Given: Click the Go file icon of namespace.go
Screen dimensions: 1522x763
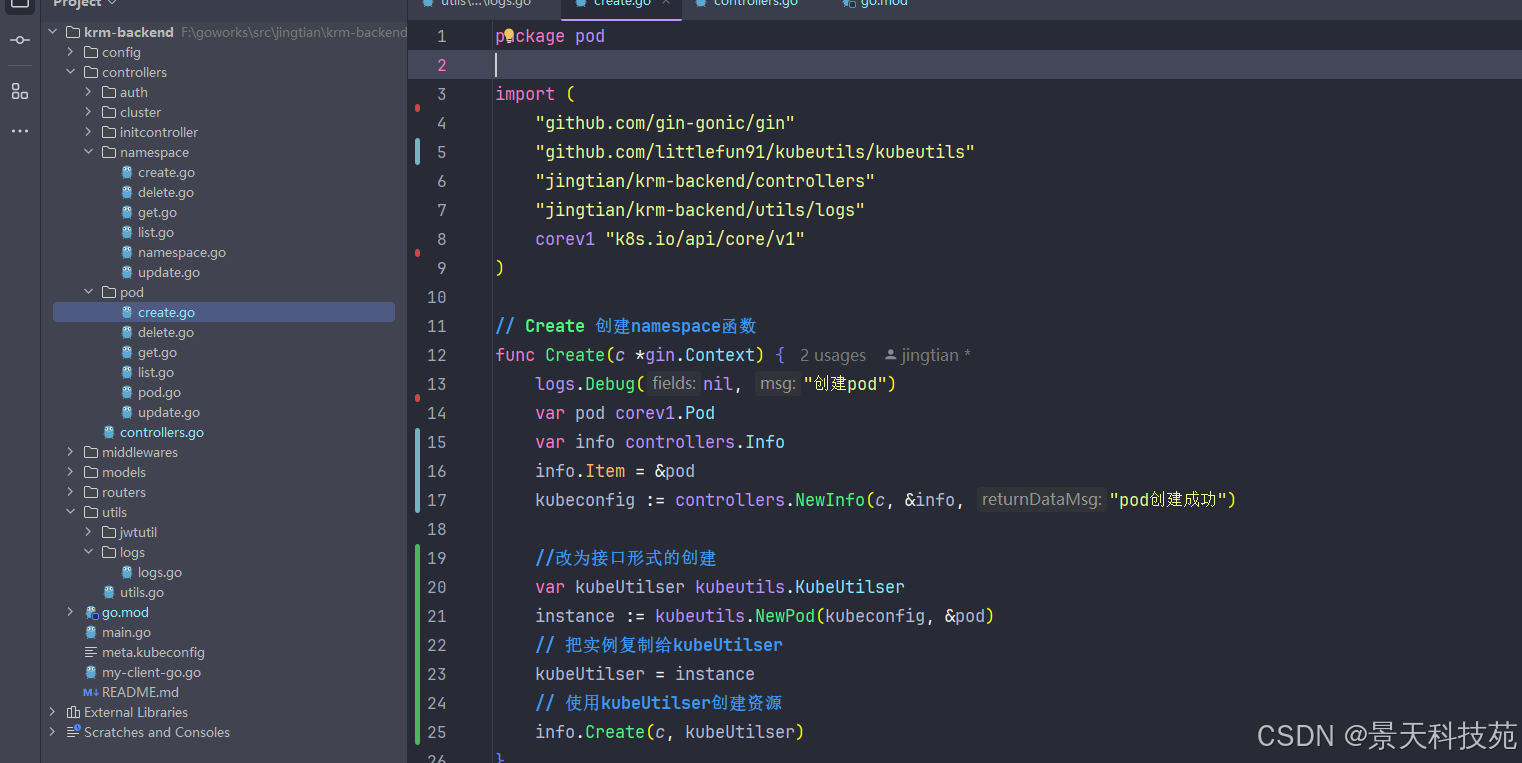Looking at the screenshot, I should pyautogui.click(x=127, y=252).
